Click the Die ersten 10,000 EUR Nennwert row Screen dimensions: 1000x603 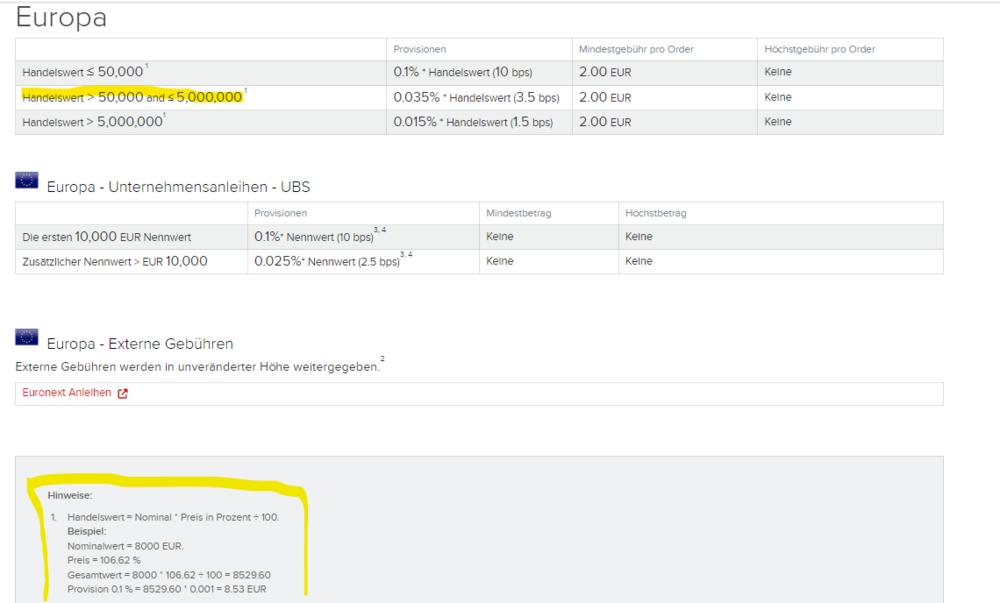coord(479,236)
